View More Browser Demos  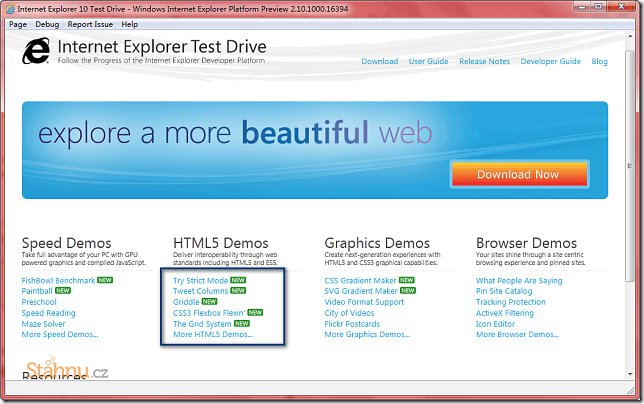click(518, 334)
